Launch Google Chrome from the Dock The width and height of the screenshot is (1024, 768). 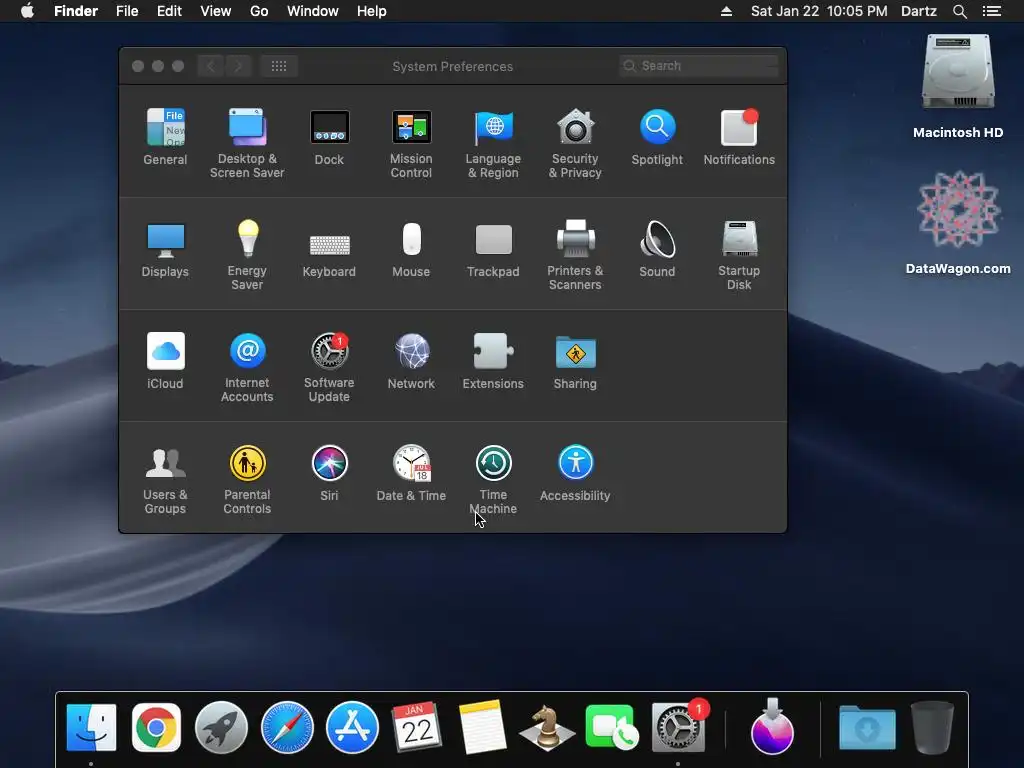click(156, 727)
